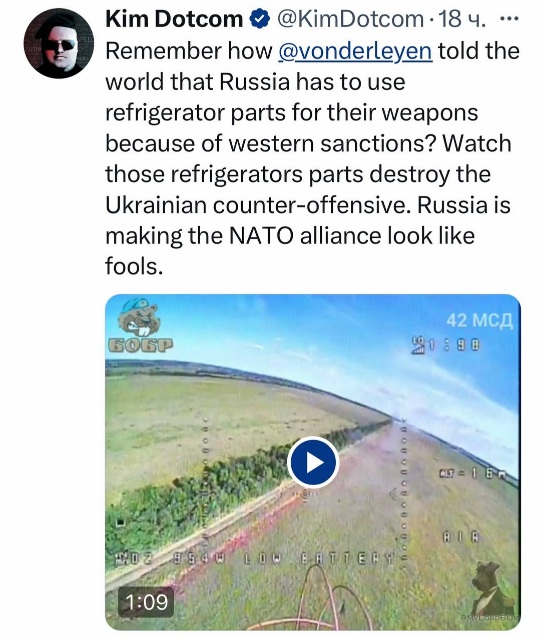This screenshot has height=637, width=545.
Task: Click the Kim Dotcom display name
Action: (174, 19)
